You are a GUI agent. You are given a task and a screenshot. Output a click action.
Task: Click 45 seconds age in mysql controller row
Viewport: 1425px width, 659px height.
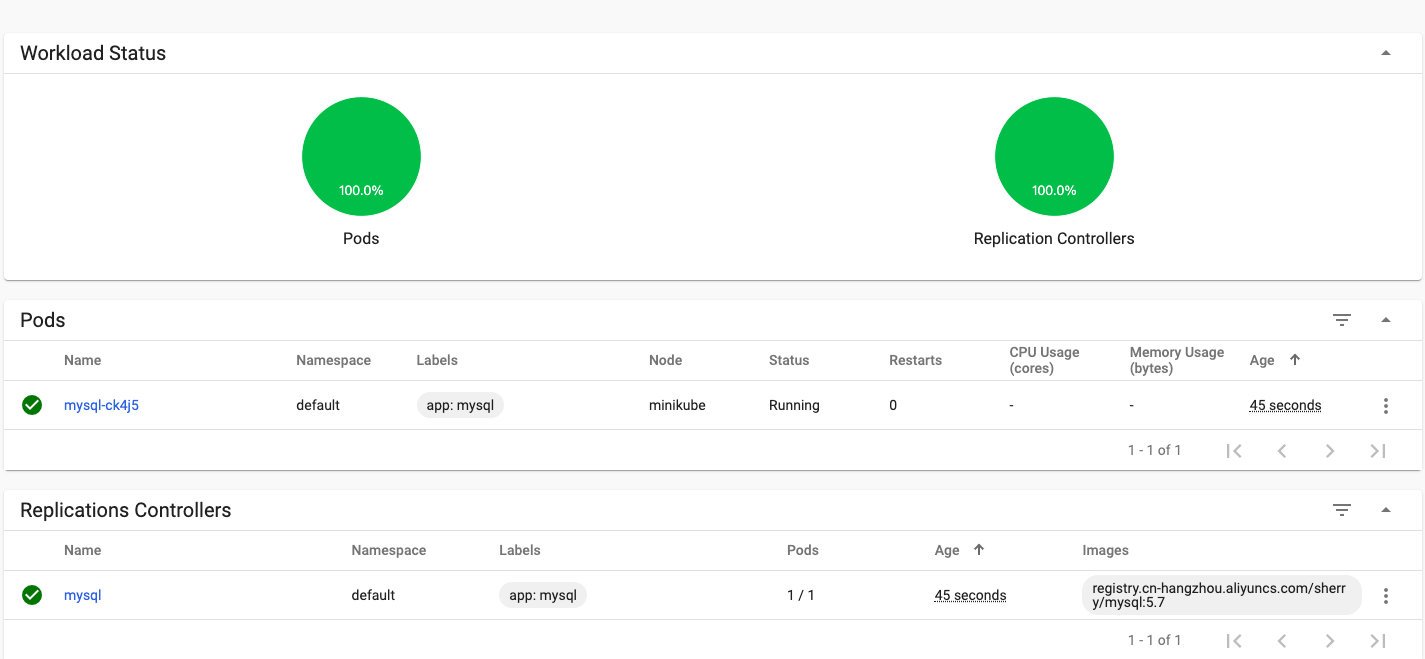coord(970,595)
